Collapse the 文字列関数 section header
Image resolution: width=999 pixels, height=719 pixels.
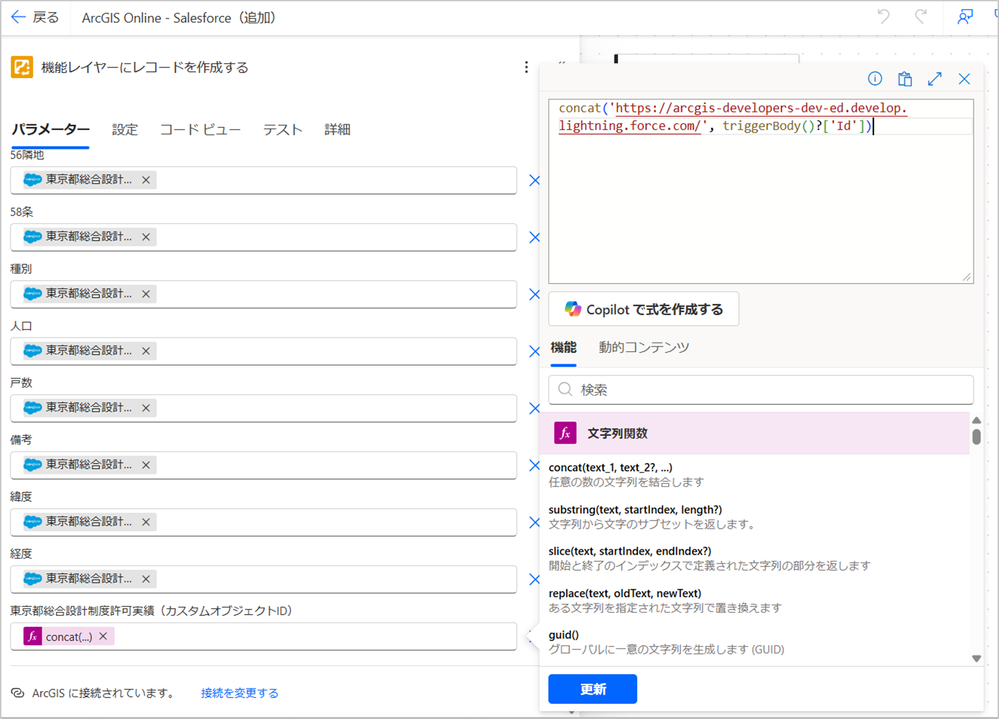759,433
